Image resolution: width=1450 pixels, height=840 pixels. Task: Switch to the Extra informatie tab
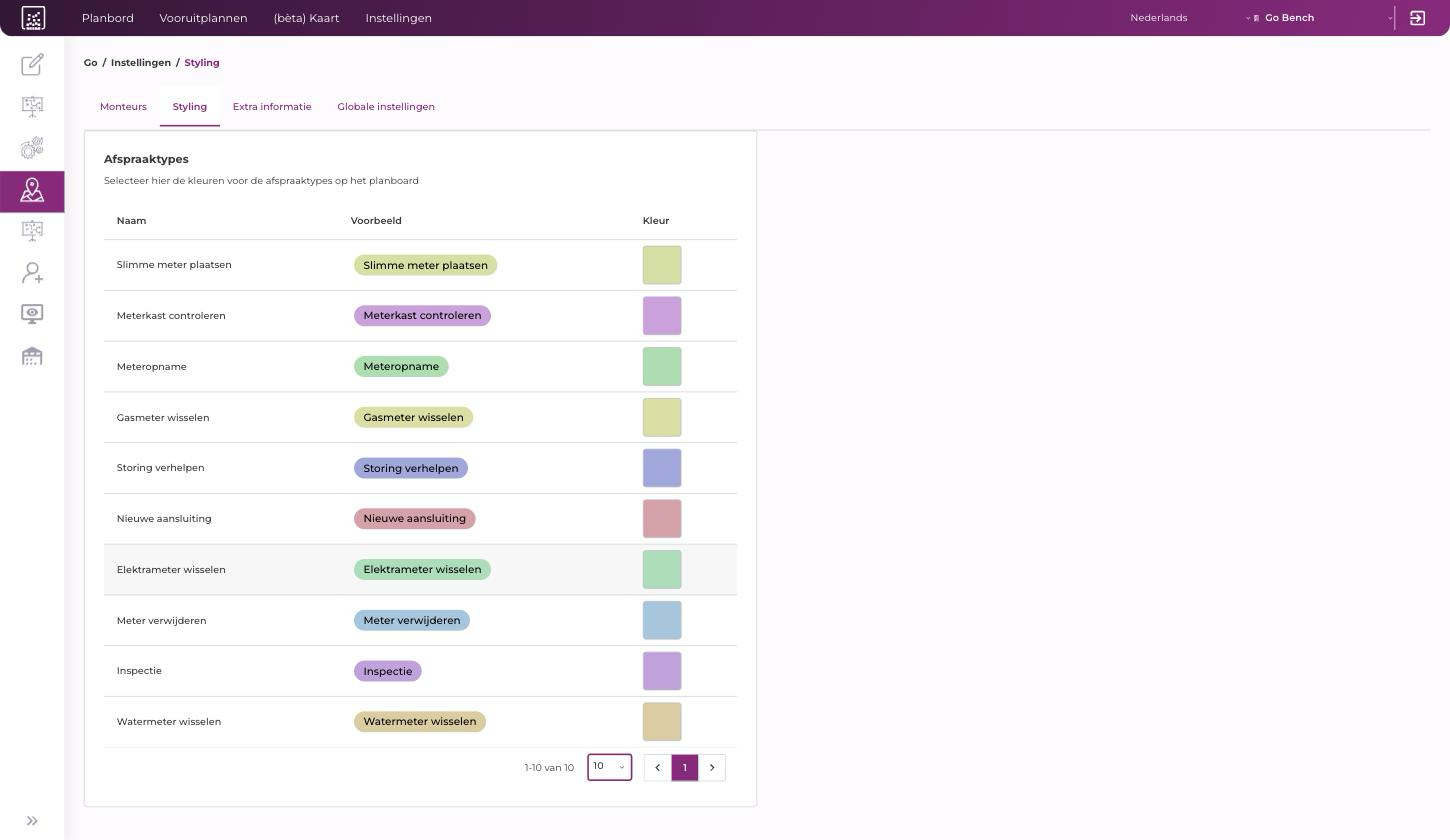coord(272,107)
